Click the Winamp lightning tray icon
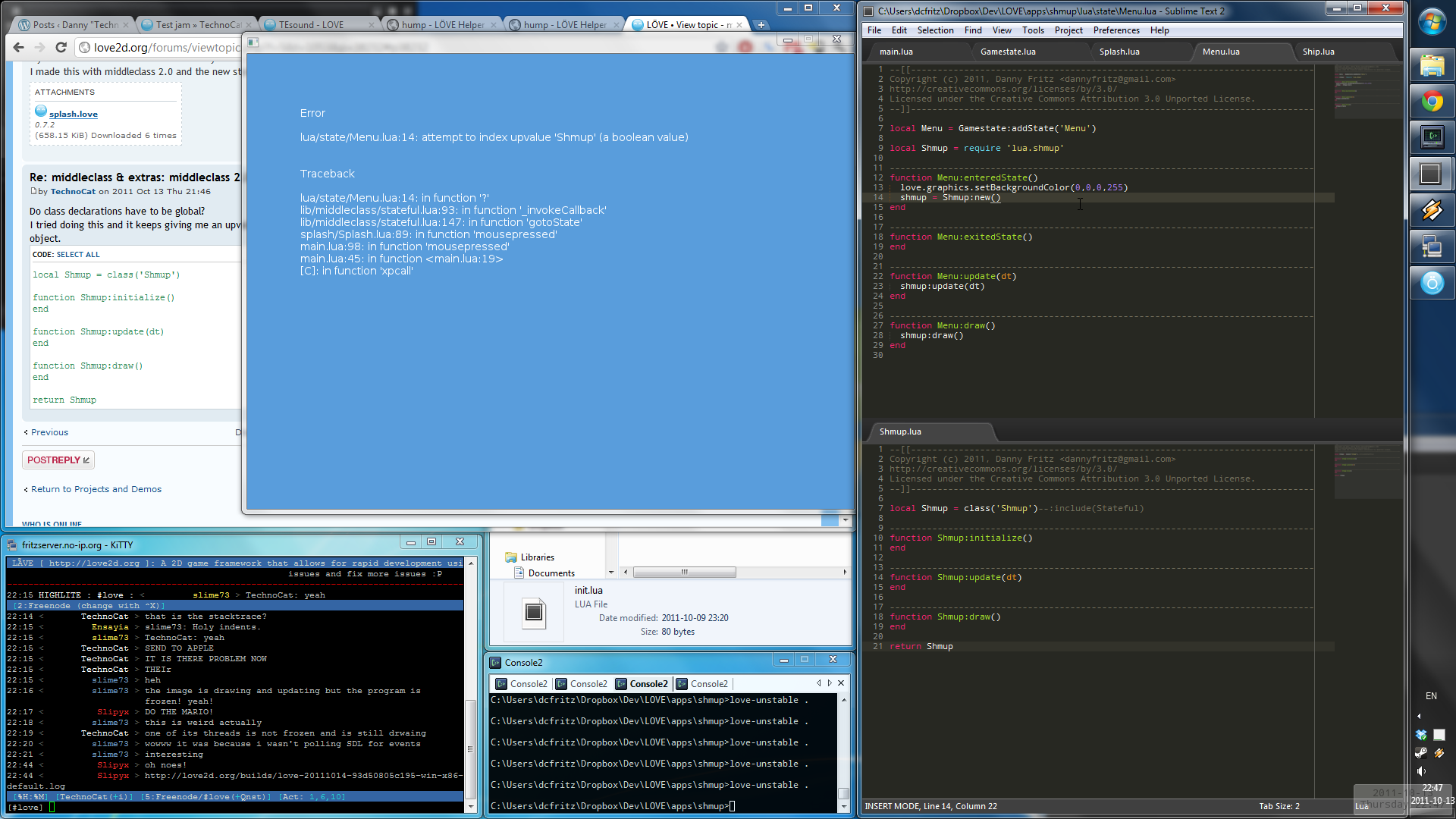This screenshot has width=1456, height=819. 1439,753
